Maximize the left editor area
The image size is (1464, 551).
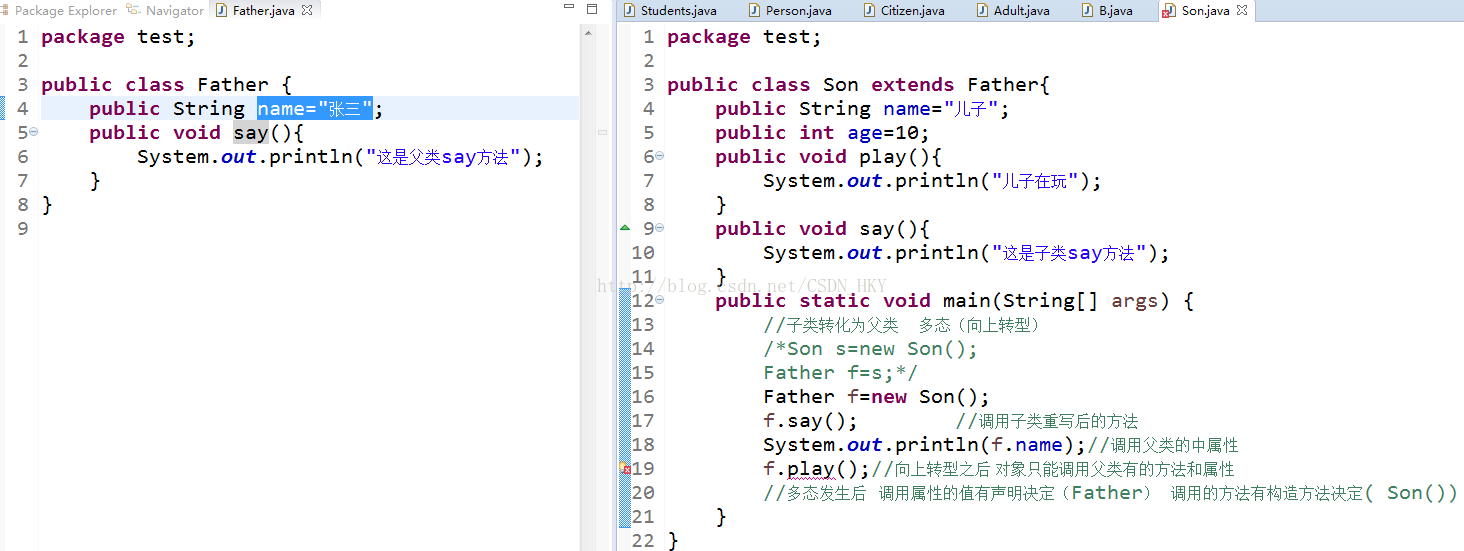coord(592,9)
